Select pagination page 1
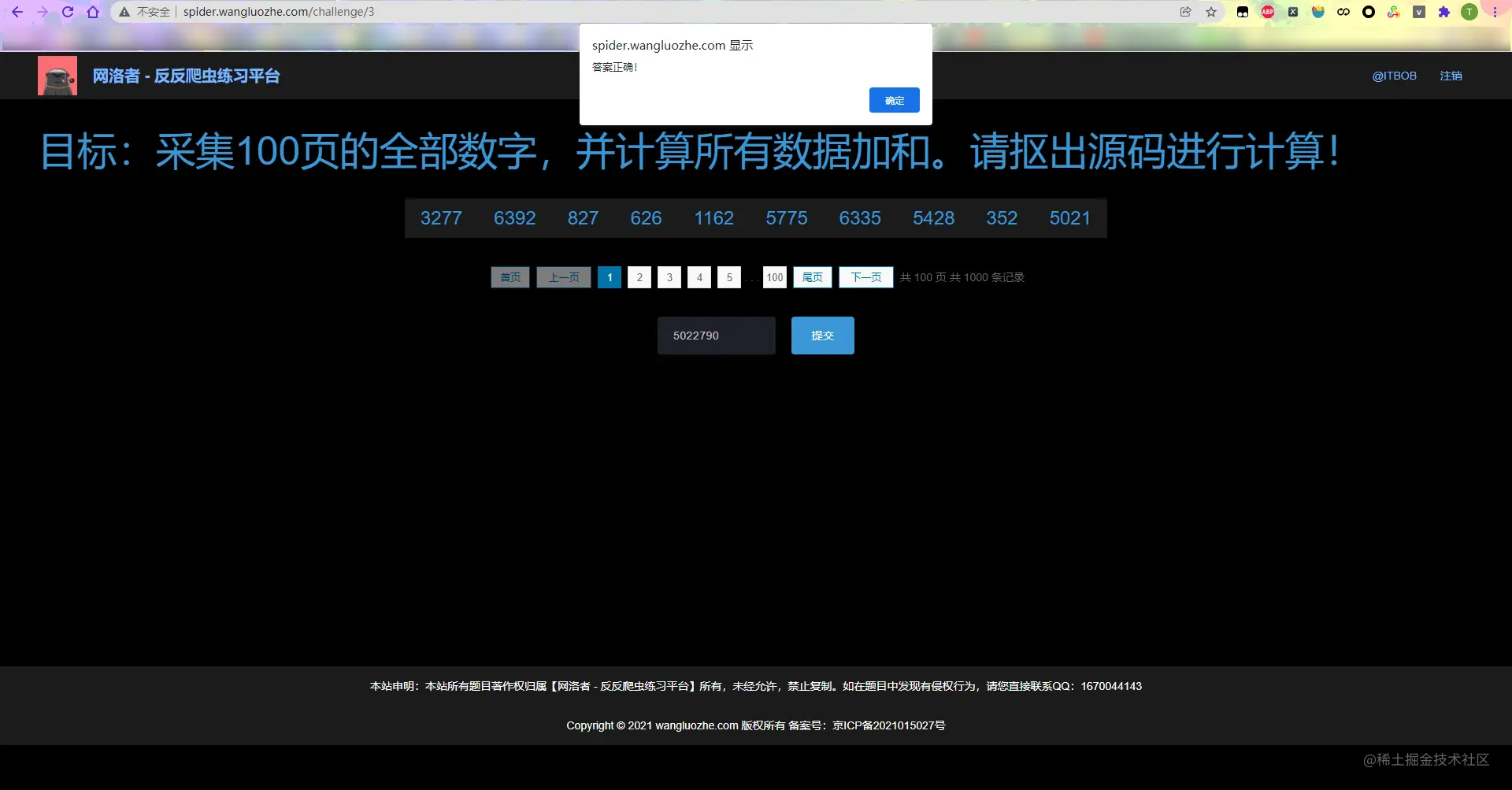 click(610, 277)
